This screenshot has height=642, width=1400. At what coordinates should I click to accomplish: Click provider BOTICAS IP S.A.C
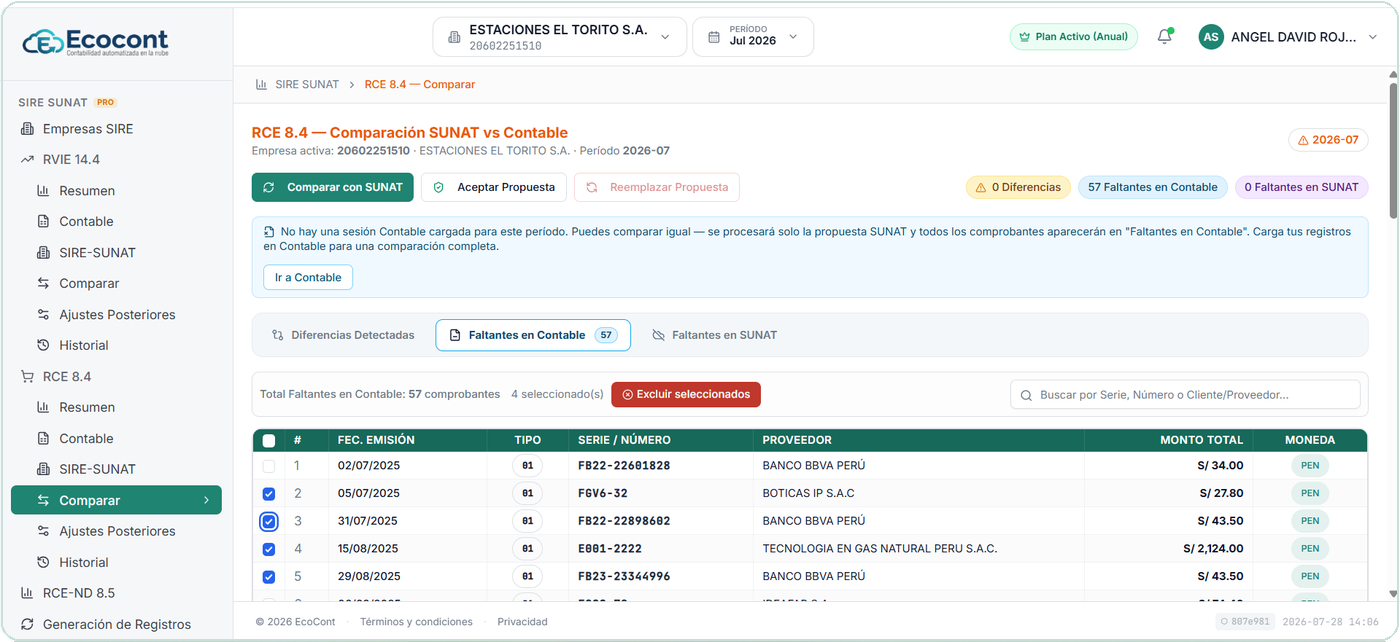click(808, 494)
